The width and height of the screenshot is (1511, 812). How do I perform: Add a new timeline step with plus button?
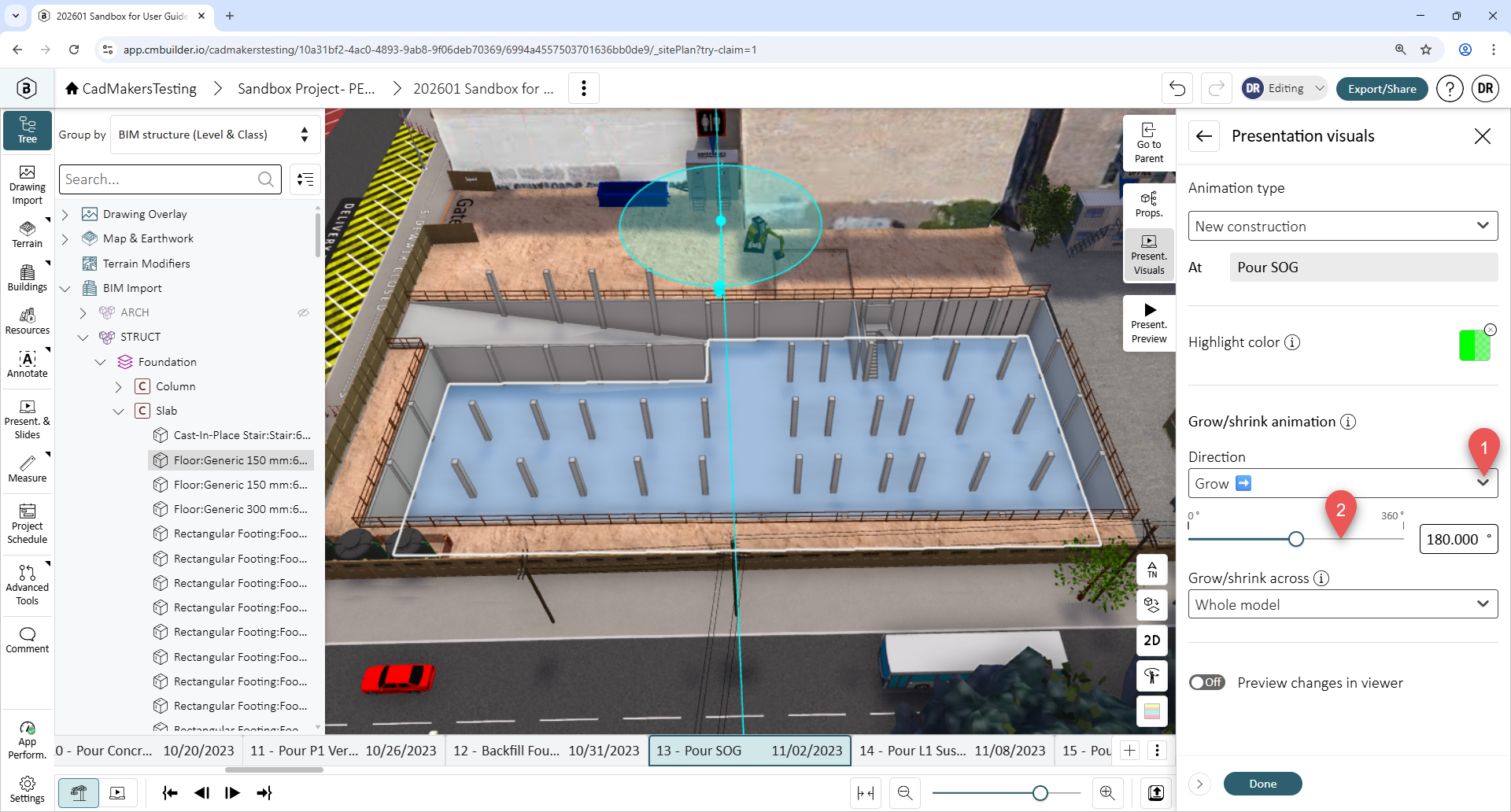[x=1129, y=751]
